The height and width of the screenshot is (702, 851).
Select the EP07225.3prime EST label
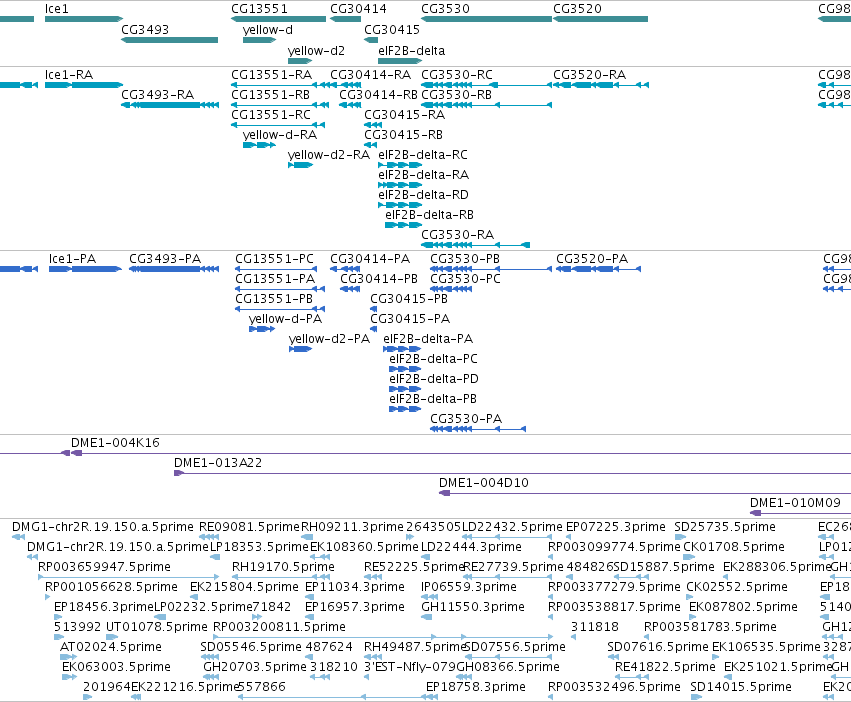pyautogui.click(x=615, y=527)
